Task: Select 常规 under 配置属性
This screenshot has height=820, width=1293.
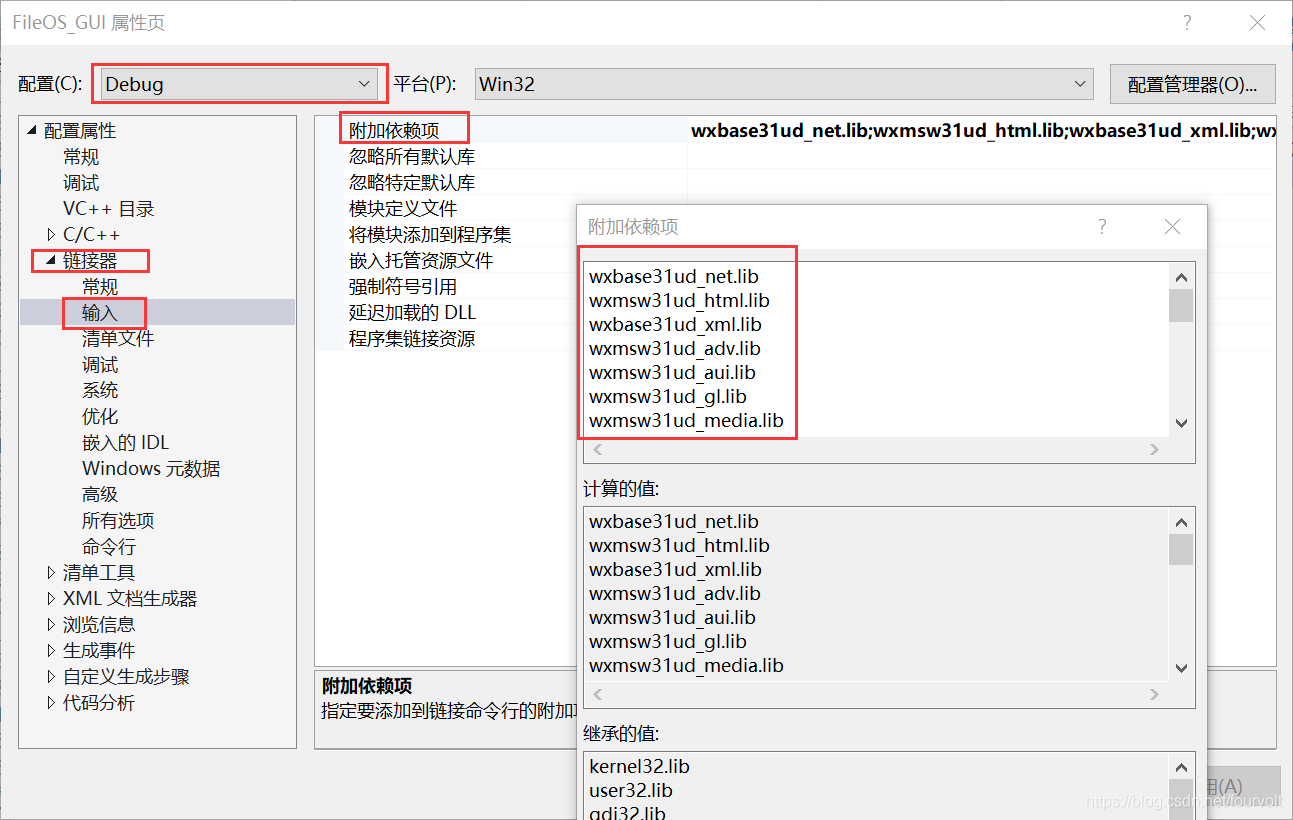Action: [81, 157]
